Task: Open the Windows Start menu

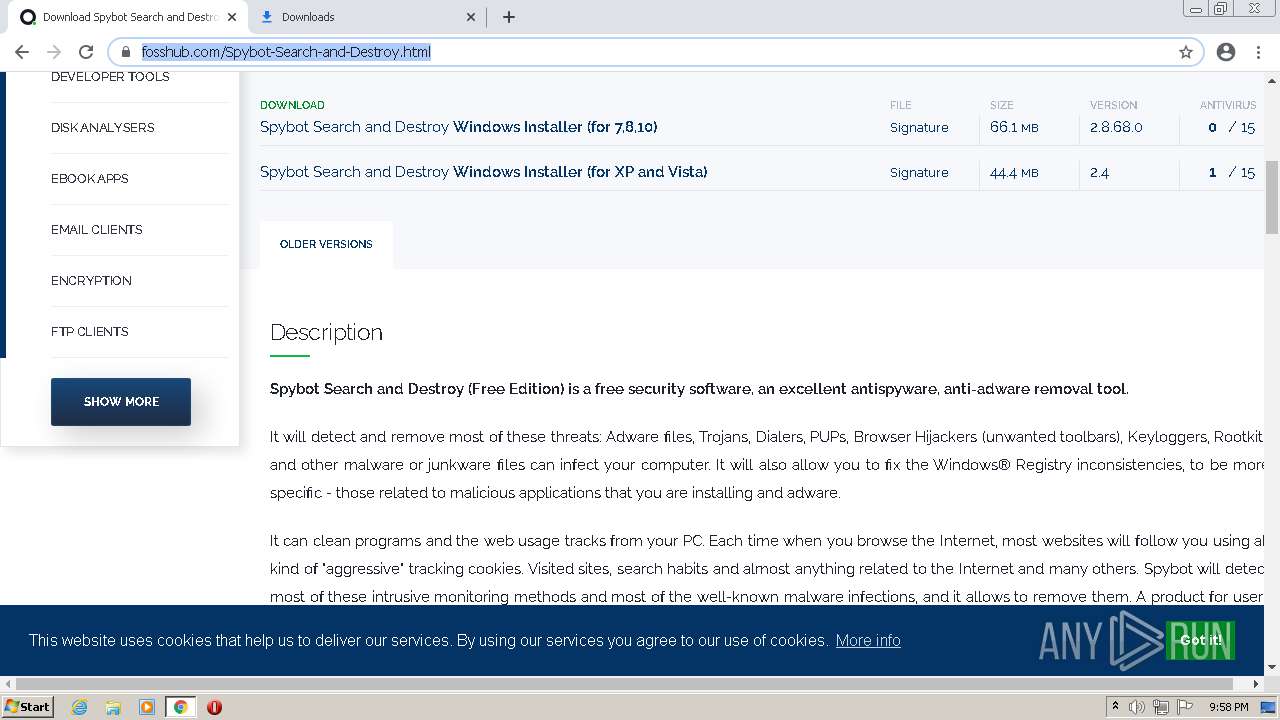Action: pos(27,707)
